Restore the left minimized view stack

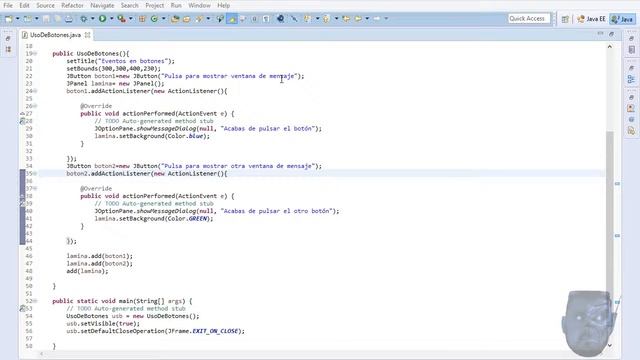coord(8,38)
